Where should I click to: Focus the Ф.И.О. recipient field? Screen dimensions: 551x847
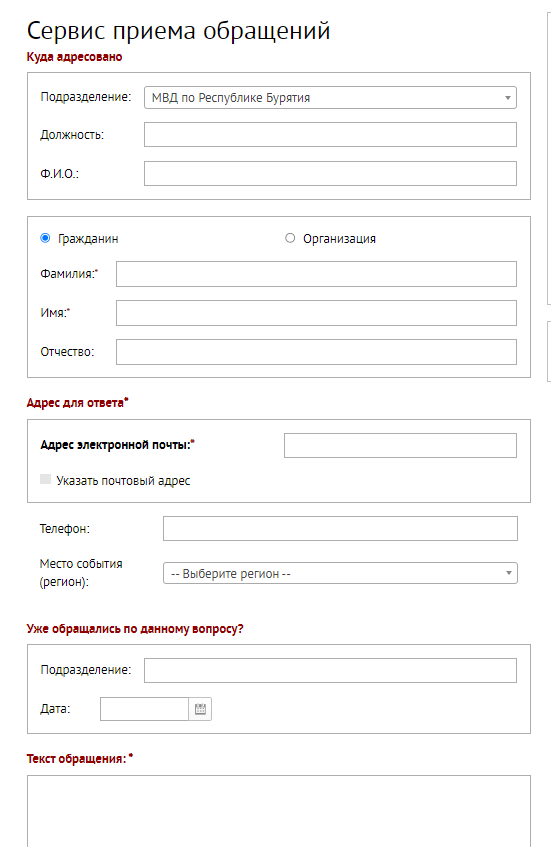[330, 173]
